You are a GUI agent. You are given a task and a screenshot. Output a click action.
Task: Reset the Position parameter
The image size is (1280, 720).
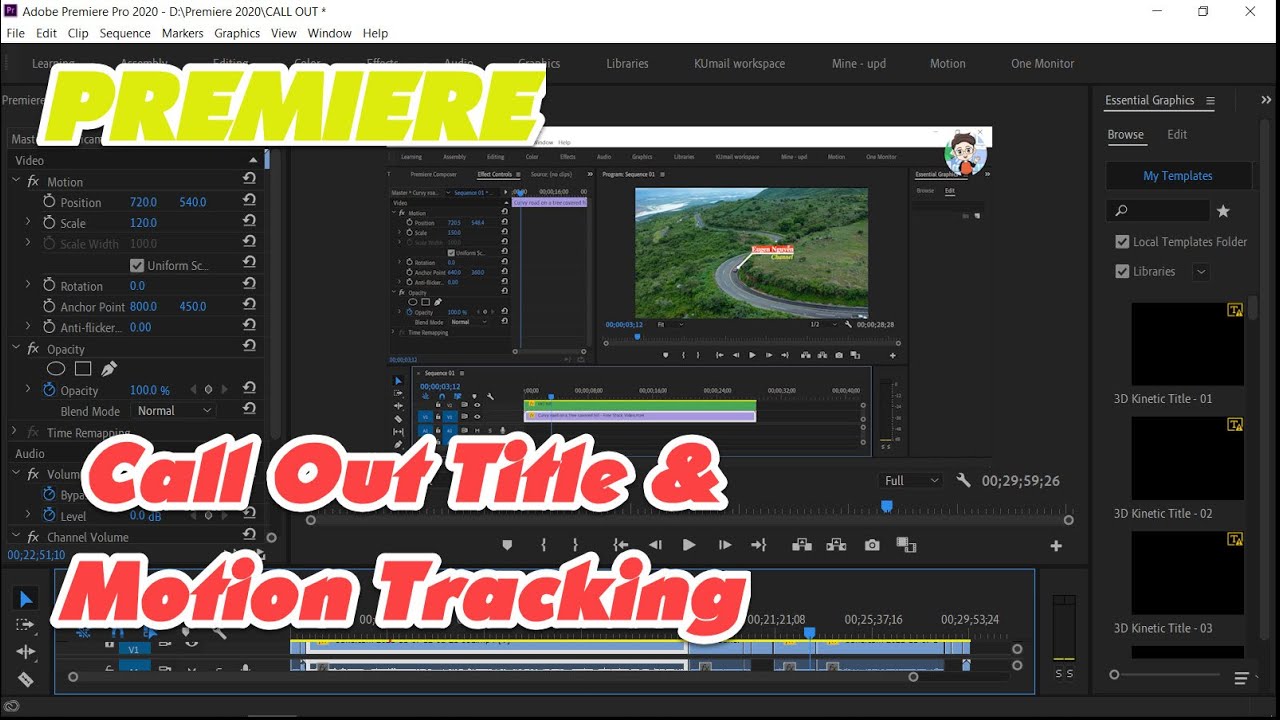click(249, 201)
